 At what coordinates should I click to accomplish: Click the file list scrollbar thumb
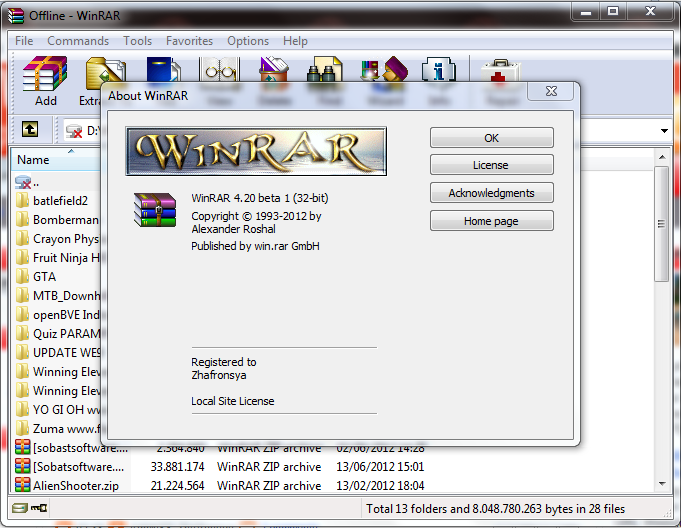[x=661, y=224]
